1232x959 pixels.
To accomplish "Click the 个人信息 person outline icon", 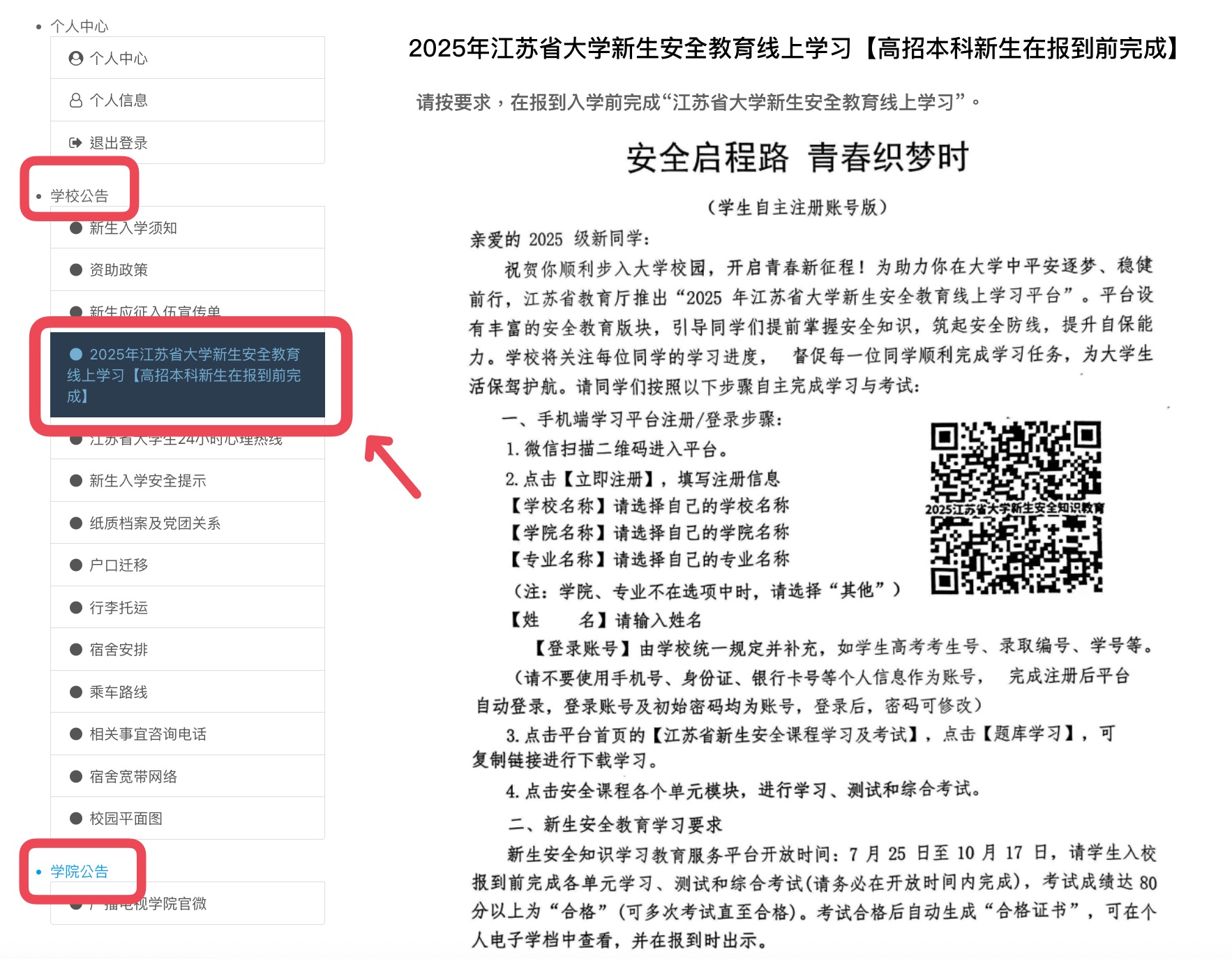I will point(75,101).
